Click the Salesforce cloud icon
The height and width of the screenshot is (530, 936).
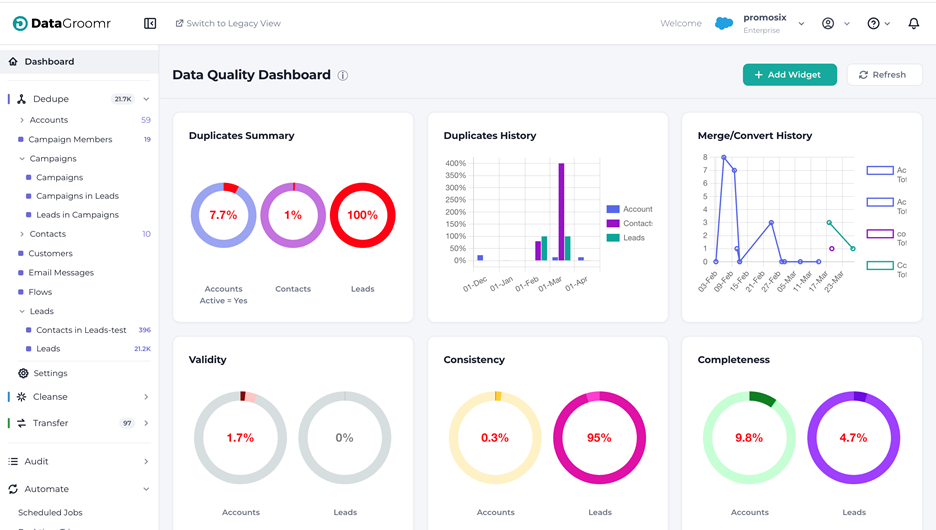click(723, 23)
